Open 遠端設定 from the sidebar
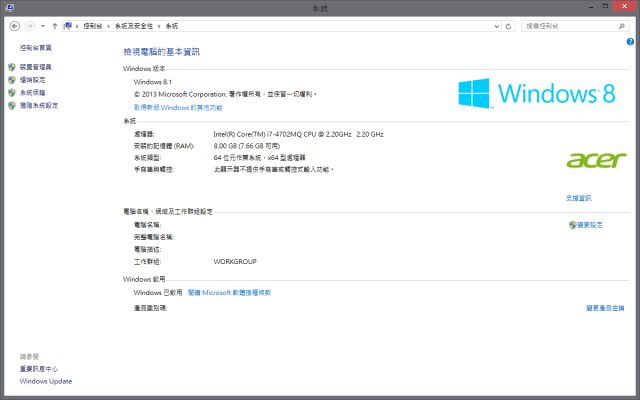The width and height of the screenshot is (640, 400). pyautogui.click(x=33, y=80)
